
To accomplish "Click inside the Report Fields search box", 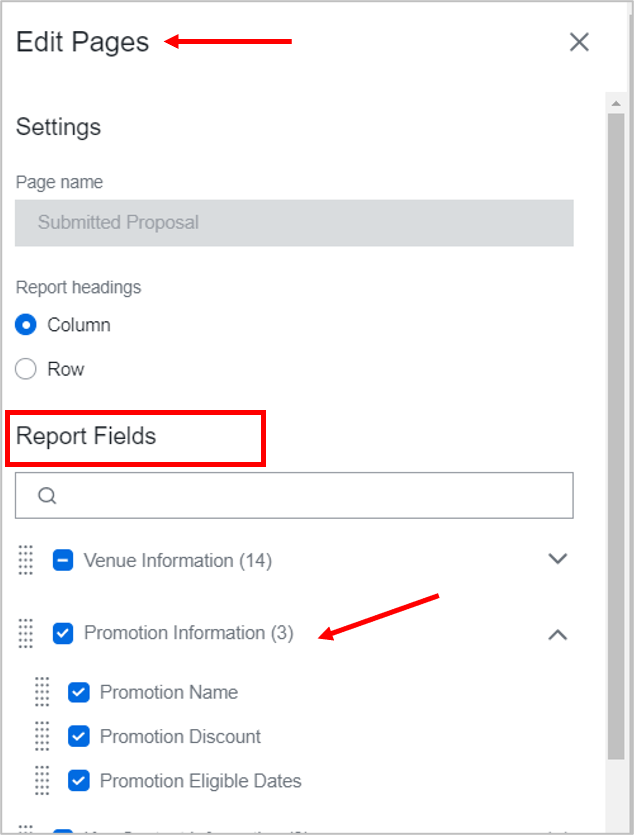I will click(293, 495).
